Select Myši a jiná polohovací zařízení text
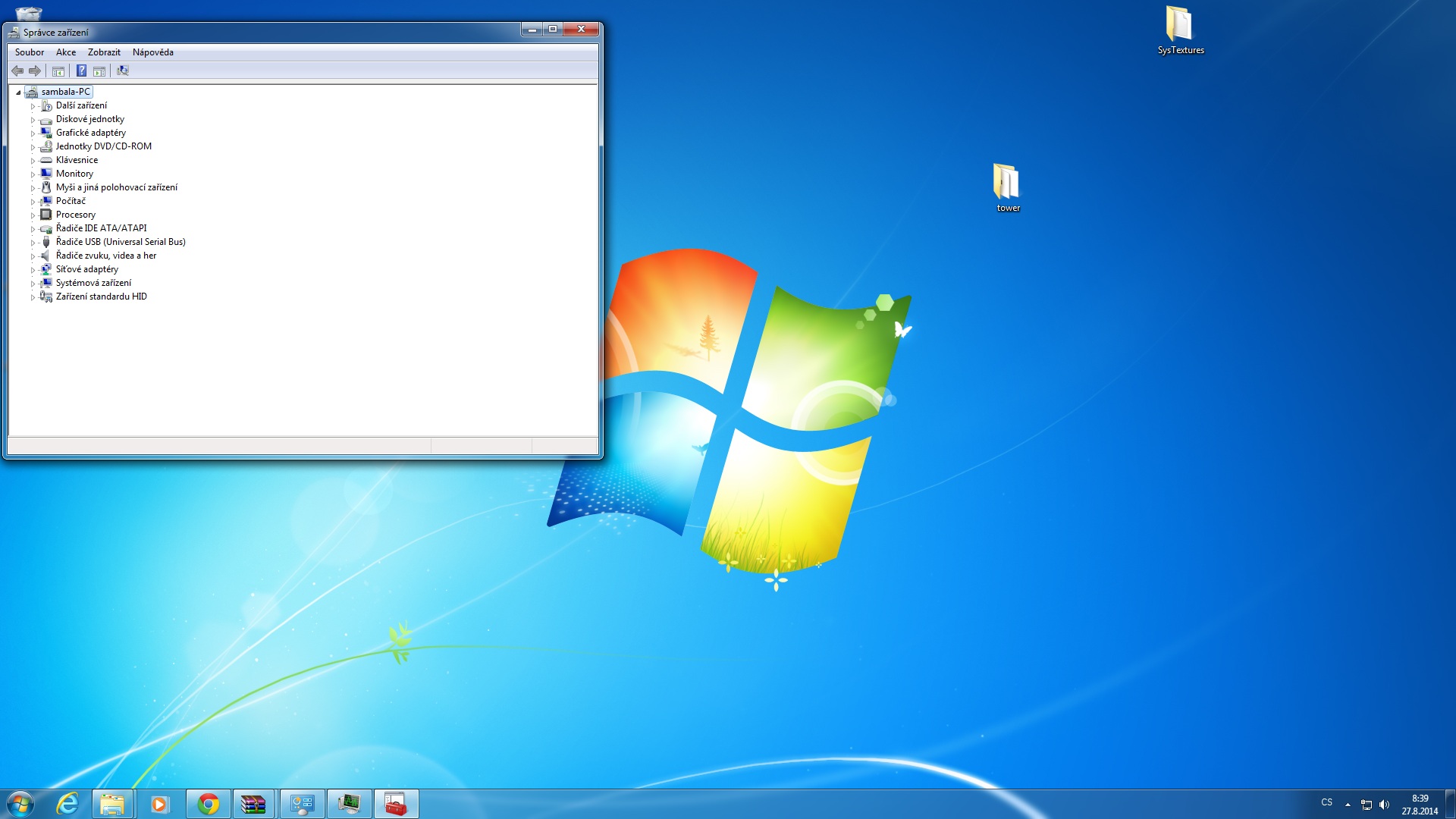1456x819 pixels. pos(117,187)
